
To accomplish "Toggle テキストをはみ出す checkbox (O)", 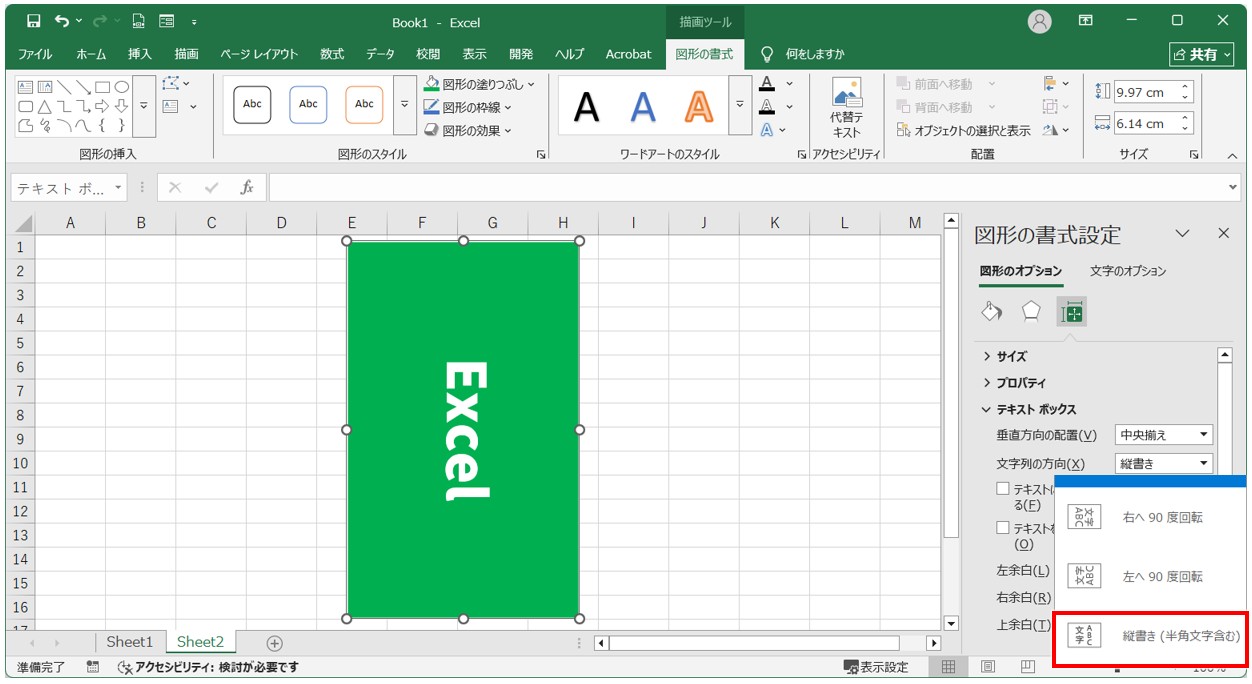I will click(1003, 527).
